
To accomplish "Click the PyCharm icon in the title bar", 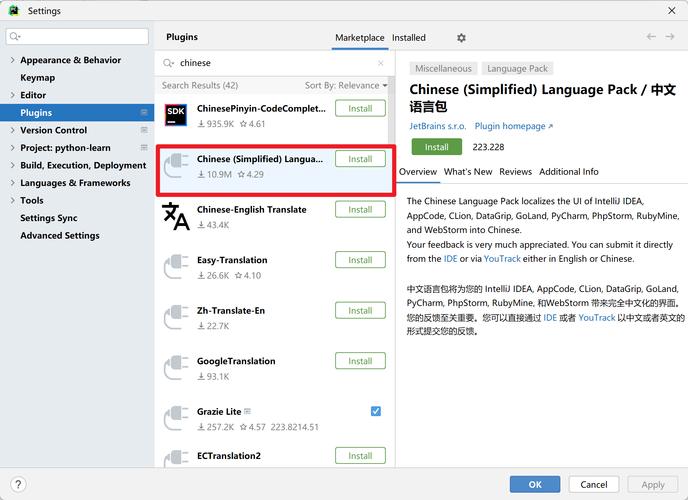I will tap(14, 11).
